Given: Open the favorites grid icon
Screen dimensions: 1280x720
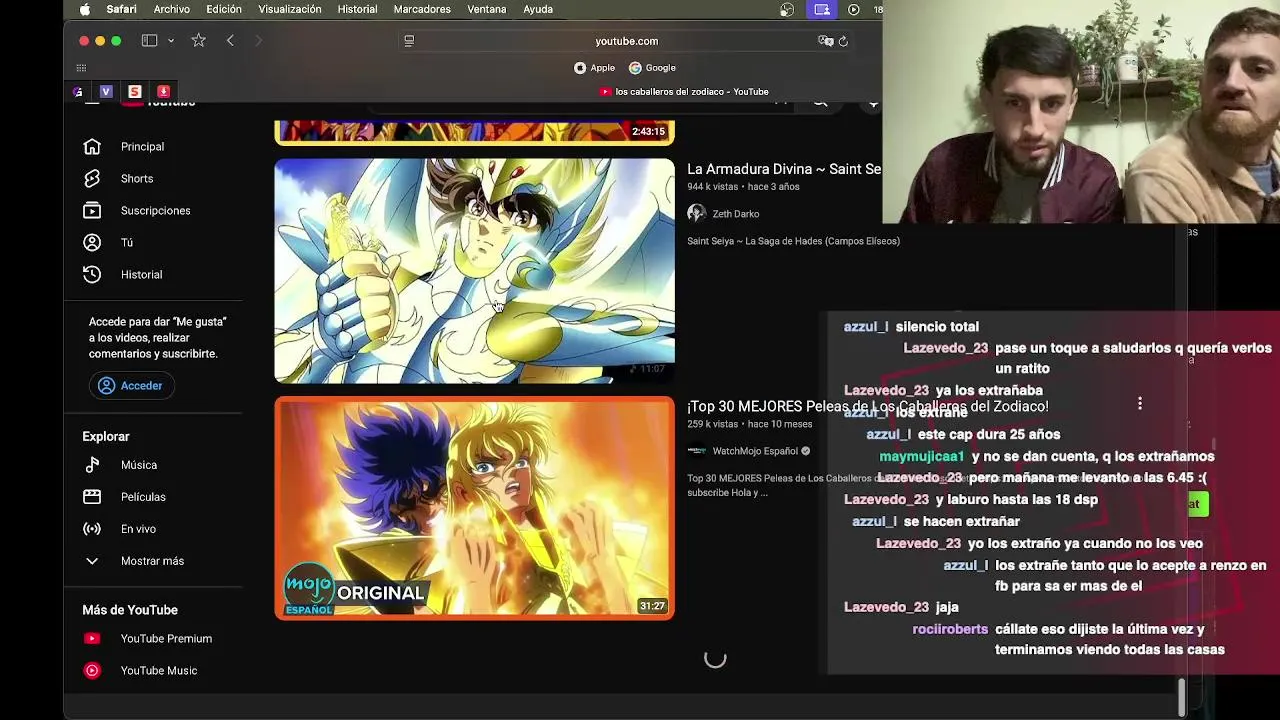Looking at the screenshot, I should [x=81, y=68].
